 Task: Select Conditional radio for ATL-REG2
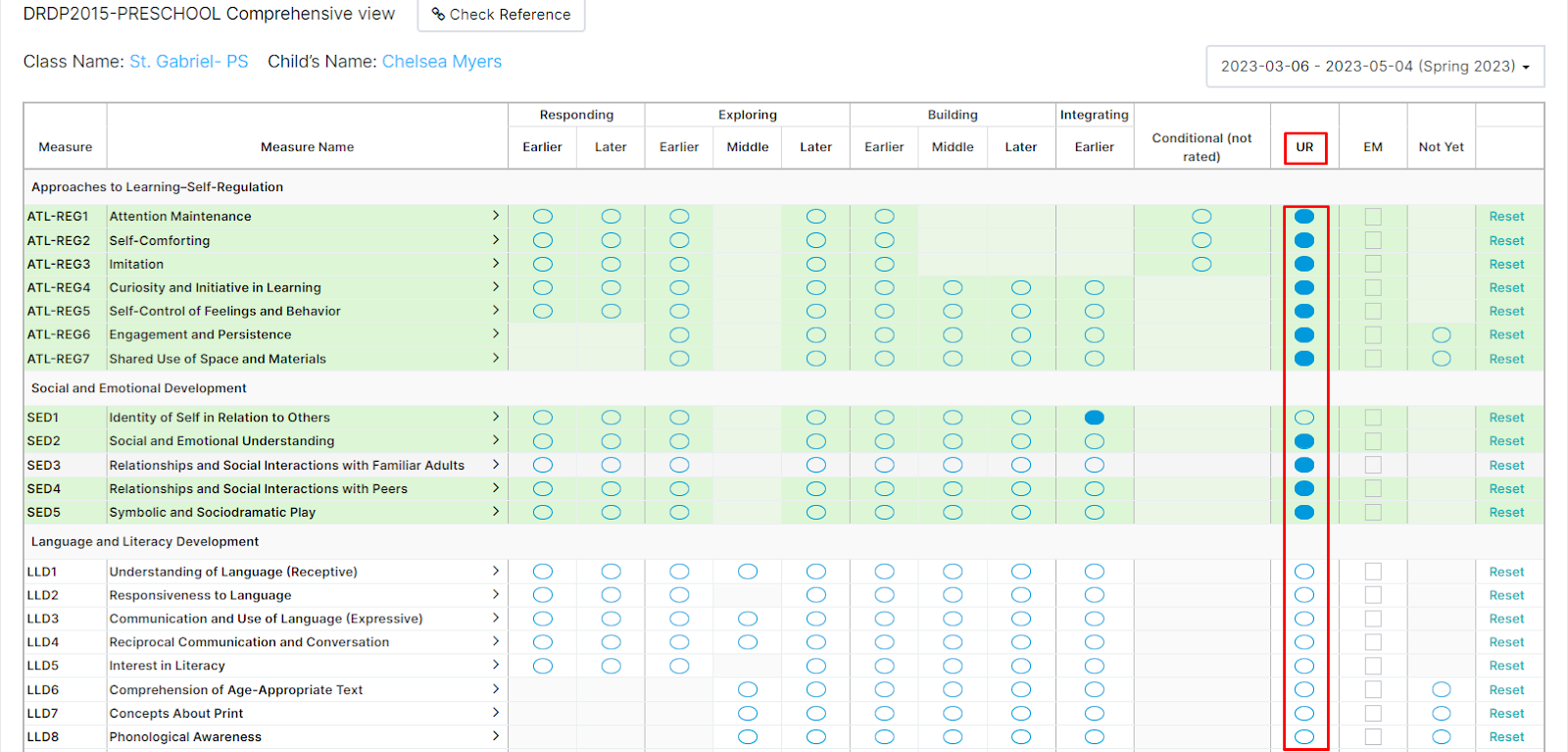pyautogui.click(x=1202, y=240)
